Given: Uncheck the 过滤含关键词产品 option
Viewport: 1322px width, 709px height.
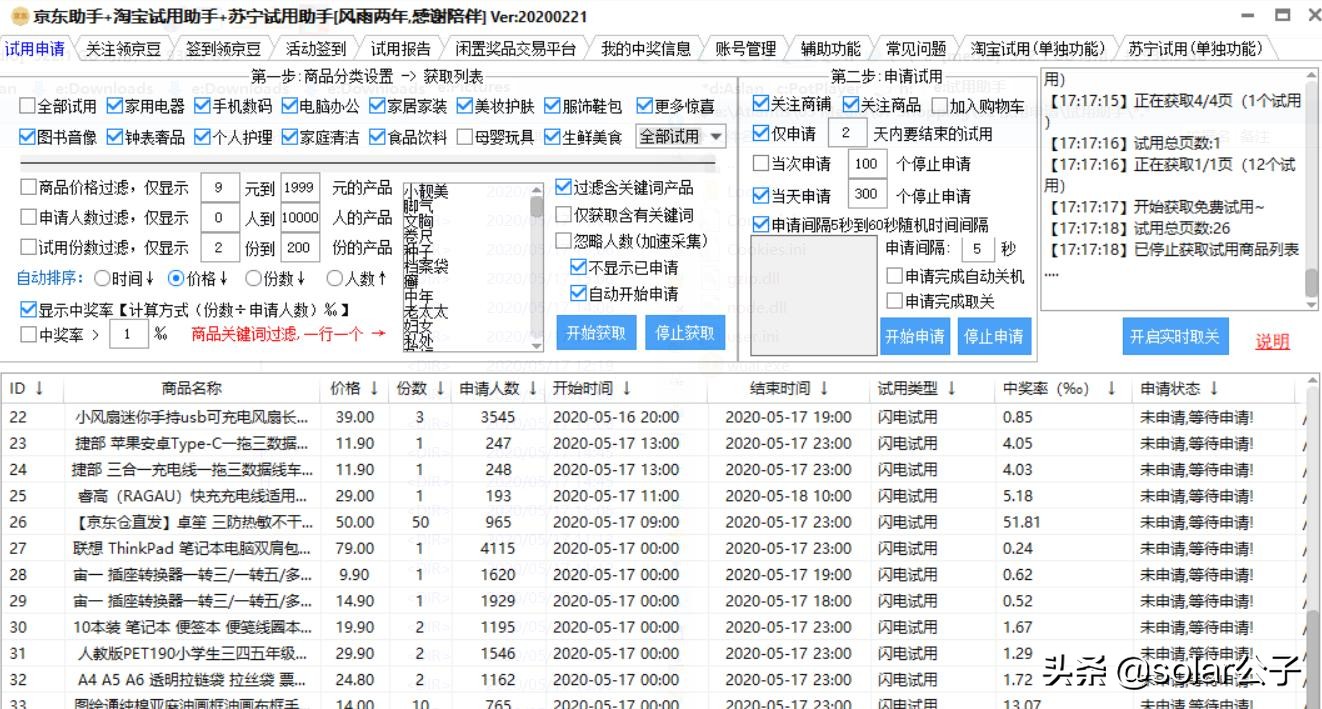Looking at the screenshot, I should click(565, 187).
